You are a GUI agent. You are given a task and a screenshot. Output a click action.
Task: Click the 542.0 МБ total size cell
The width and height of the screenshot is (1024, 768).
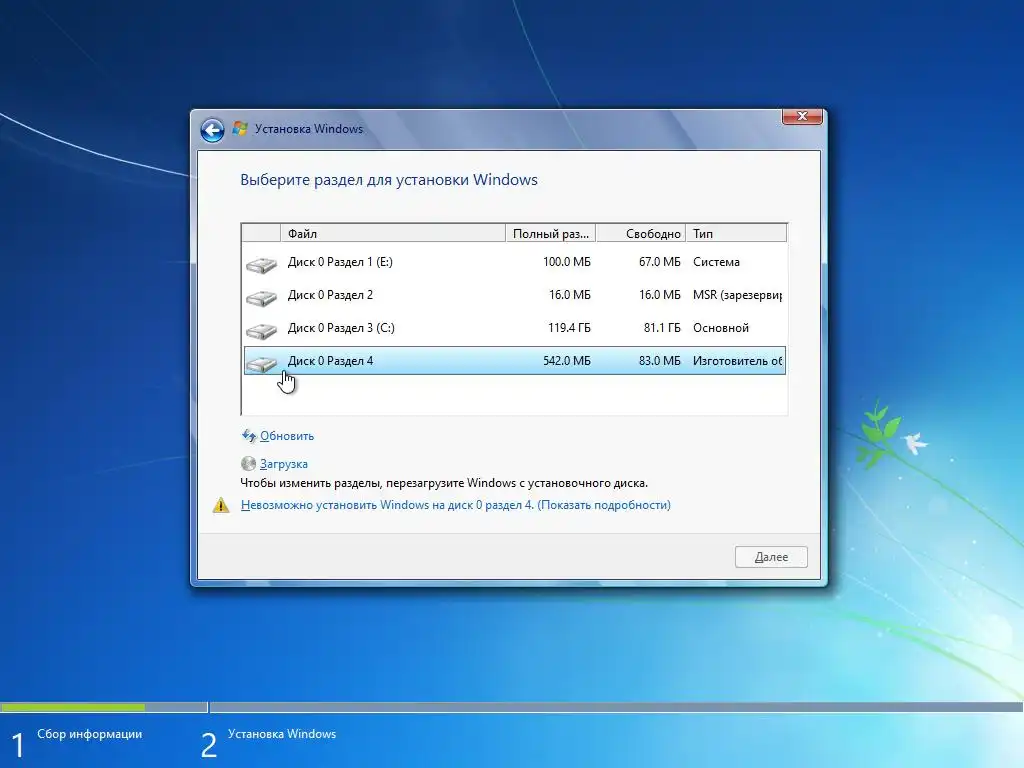click(x=566, y=360)
